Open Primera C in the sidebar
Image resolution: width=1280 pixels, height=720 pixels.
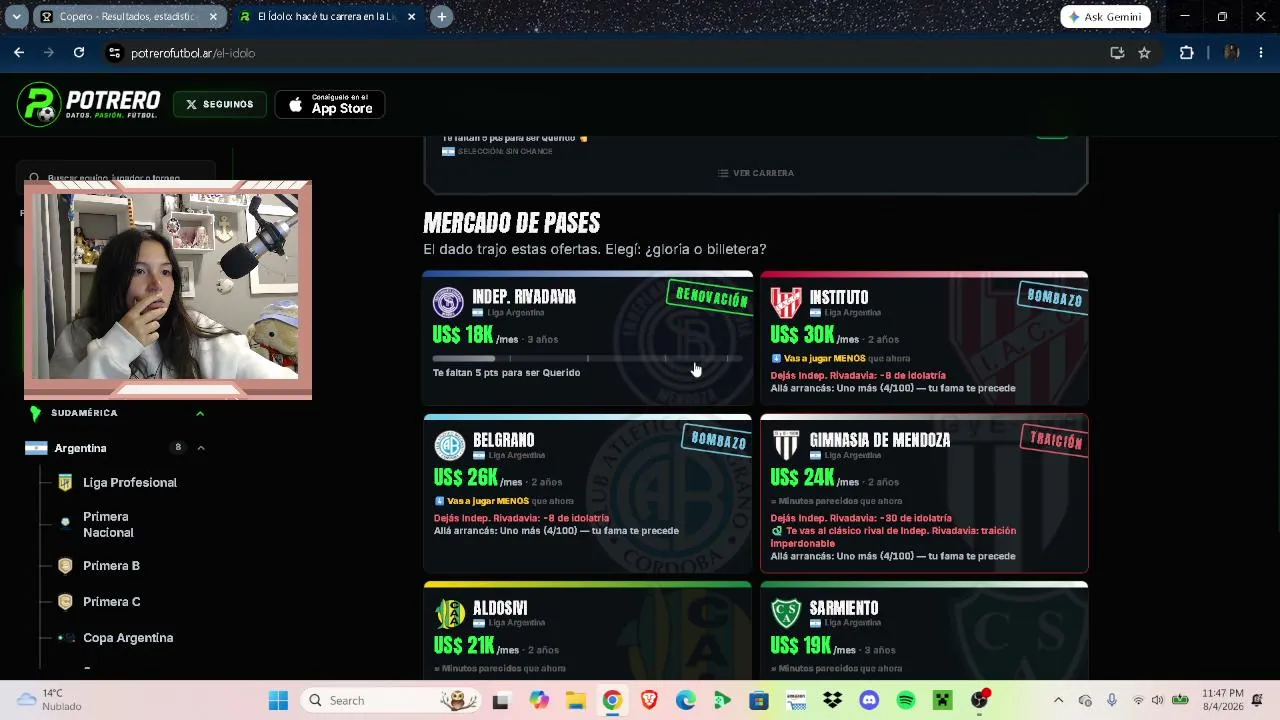[112, 602]
